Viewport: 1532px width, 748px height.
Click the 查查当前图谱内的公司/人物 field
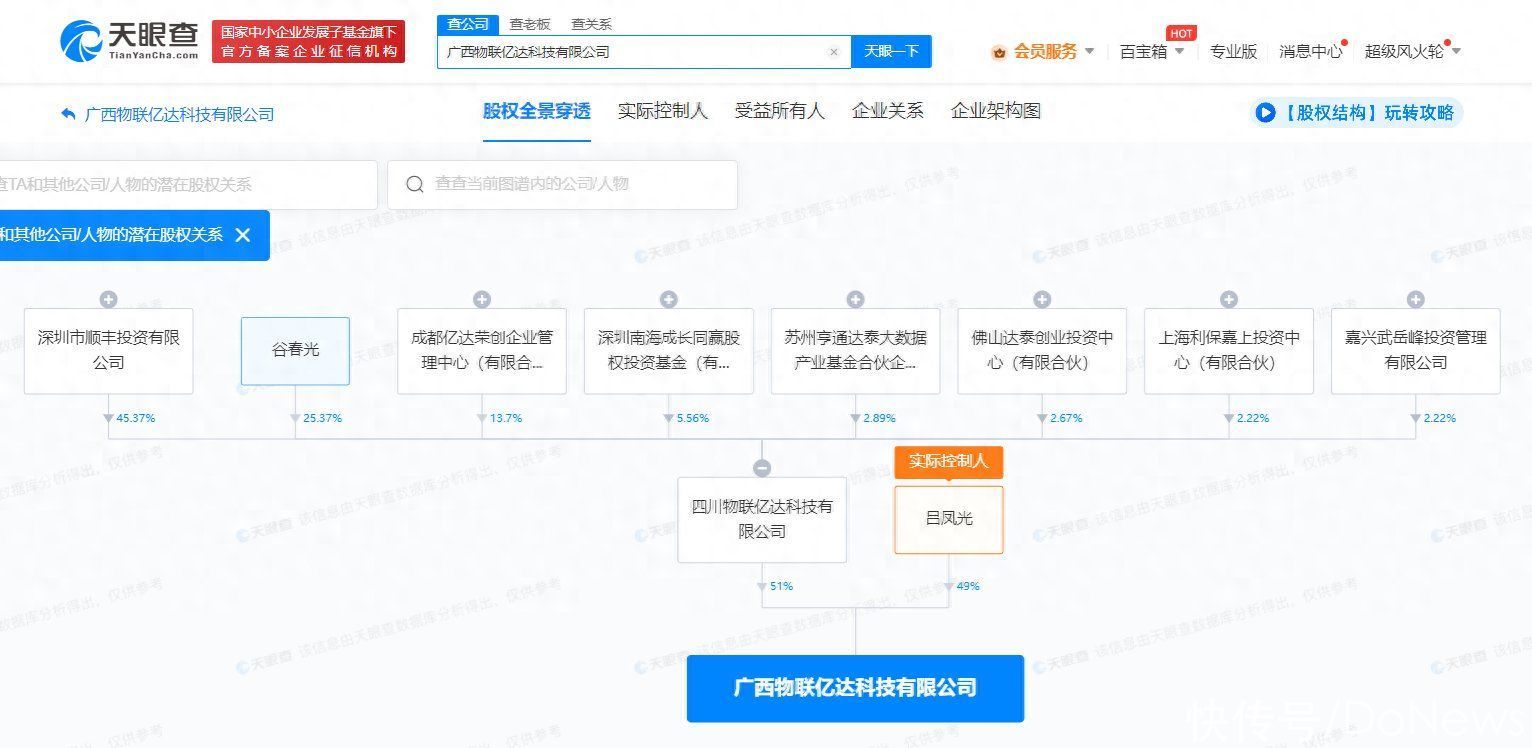click(562, 185)
